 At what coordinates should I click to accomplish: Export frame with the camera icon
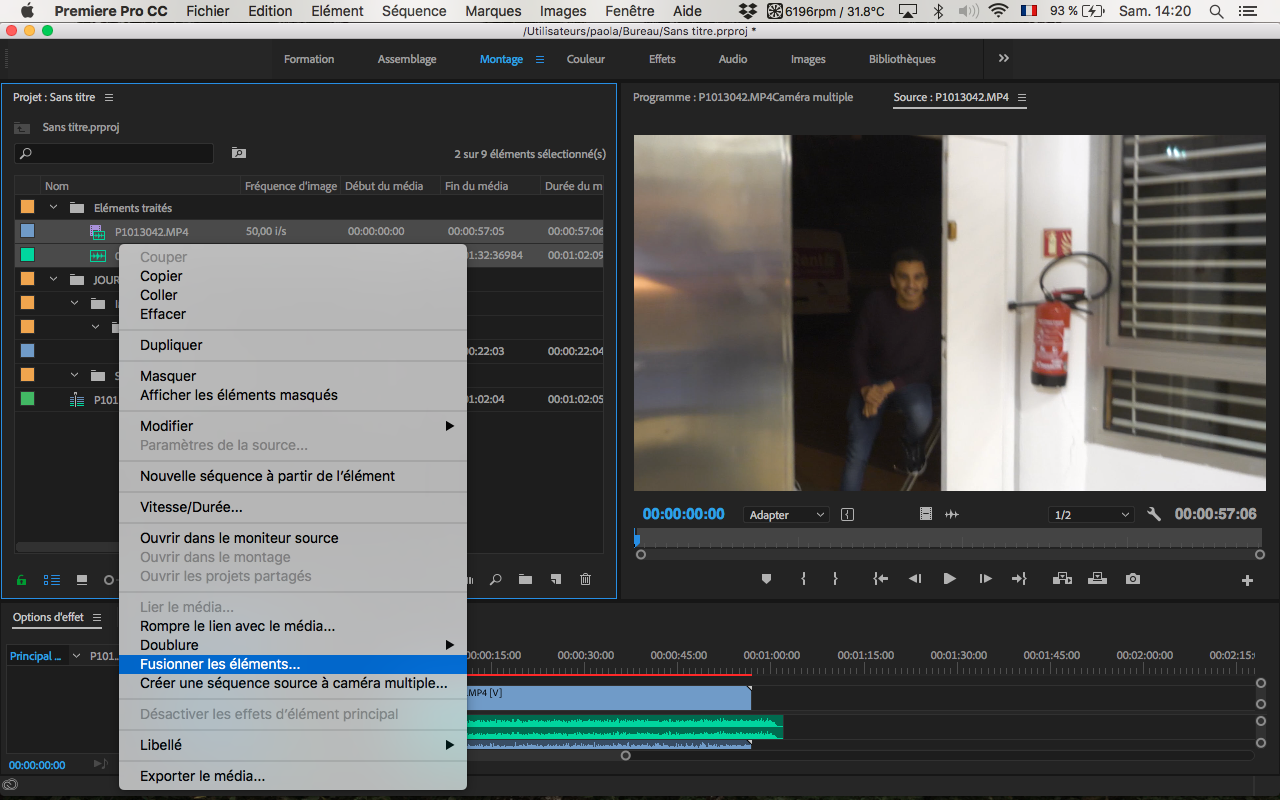tap(1132, 579)
